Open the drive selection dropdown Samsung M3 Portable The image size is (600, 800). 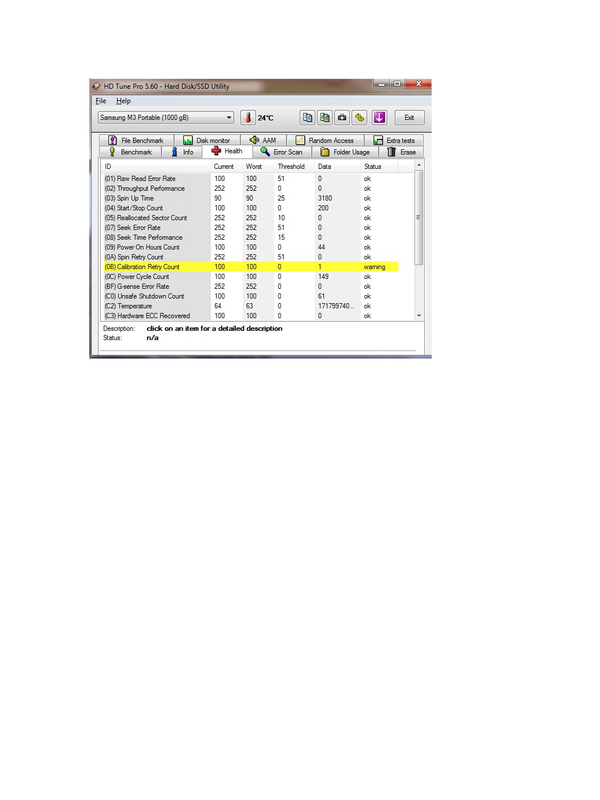(x=166, y=117)
